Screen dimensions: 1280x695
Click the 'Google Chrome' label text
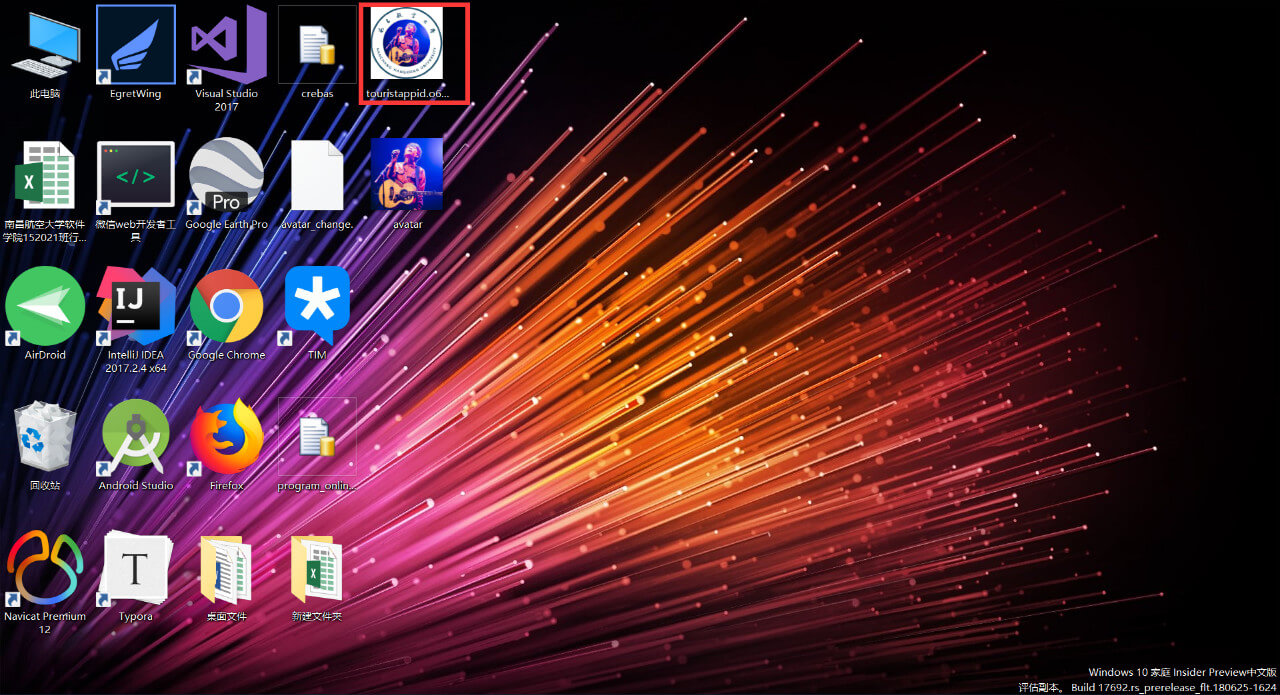227,355
